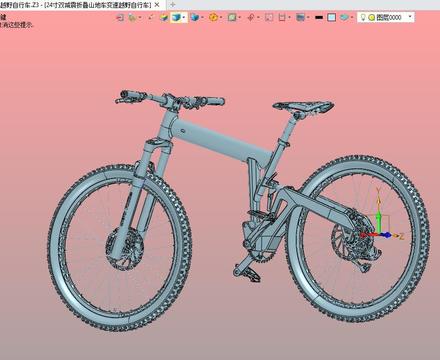Close the bicycle document tab
The image size is (440, 360).
[x=157, y=5]
